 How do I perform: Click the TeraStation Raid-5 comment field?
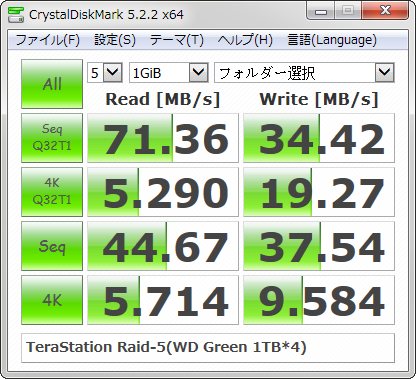tap(208, 348)
